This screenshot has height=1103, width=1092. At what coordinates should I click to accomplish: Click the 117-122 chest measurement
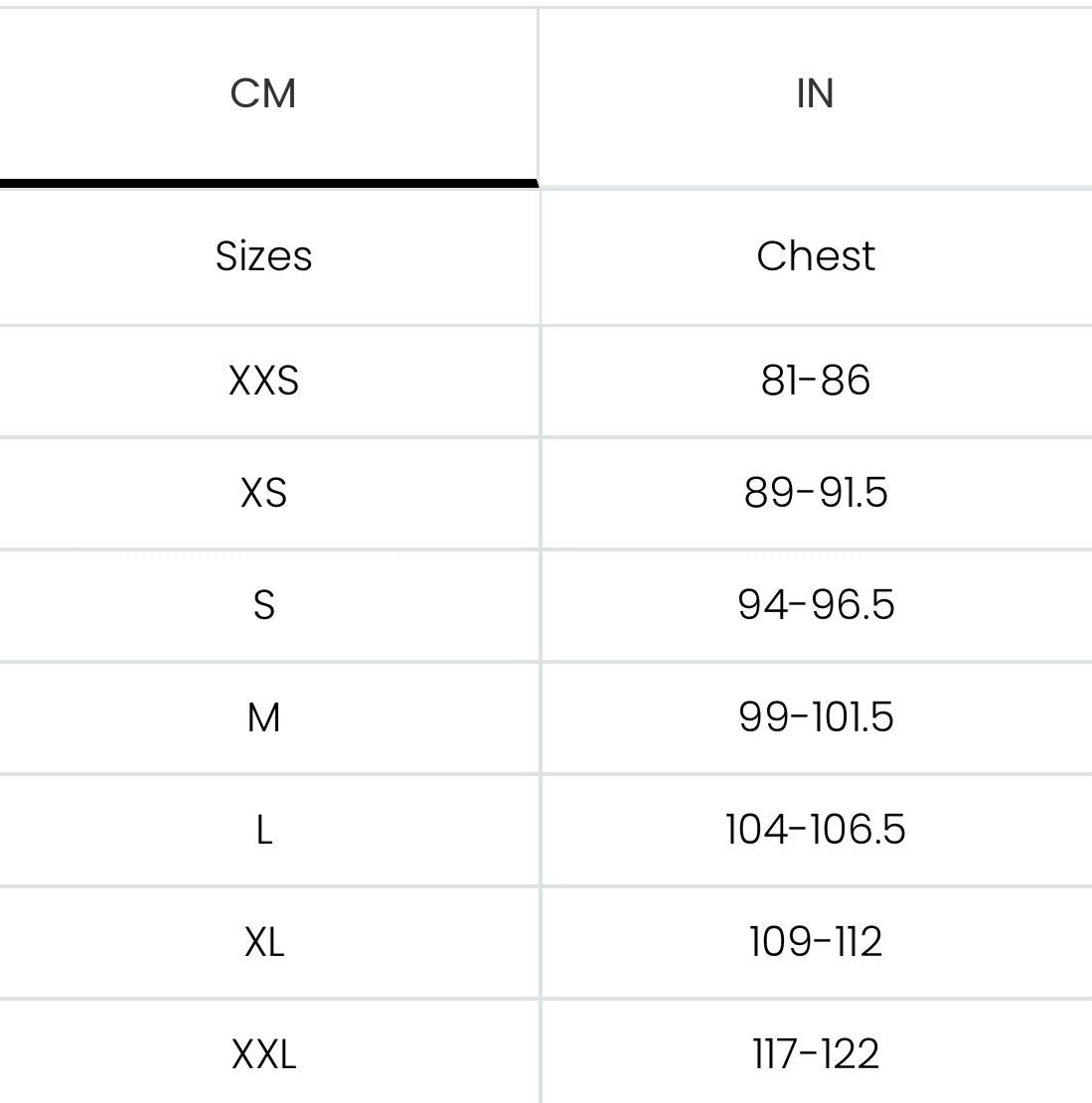click(x=816, y=1054)
